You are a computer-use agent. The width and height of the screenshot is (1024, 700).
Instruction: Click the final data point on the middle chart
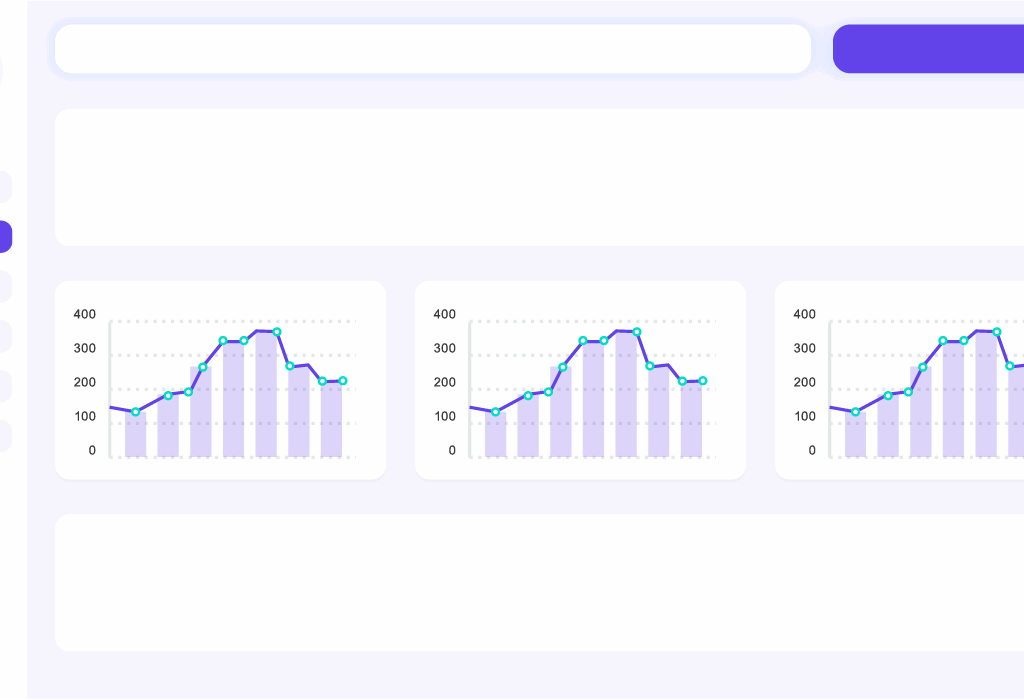(x=703, y=381)
